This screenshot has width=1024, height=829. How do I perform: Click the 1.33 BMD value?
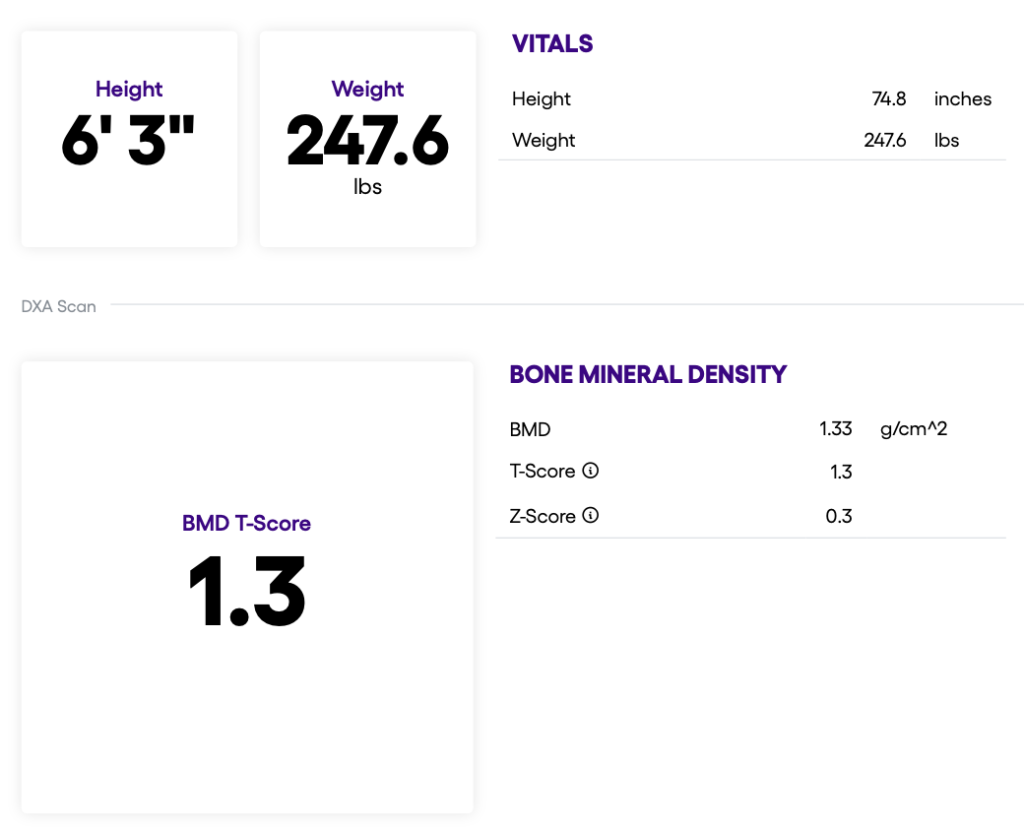tap(835, 429)
